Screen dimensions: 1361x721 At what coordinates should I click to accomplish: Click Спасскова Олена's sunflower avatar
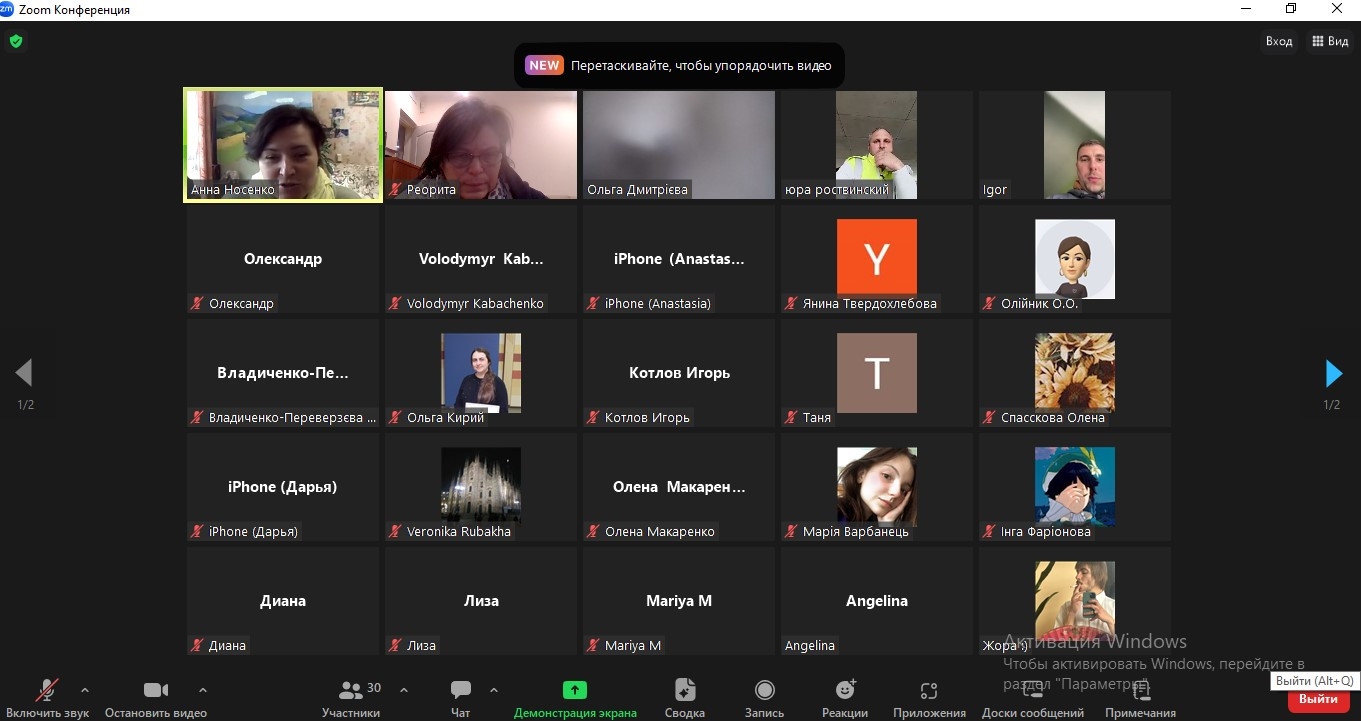pyautogui.click(x=1075, y=373)
